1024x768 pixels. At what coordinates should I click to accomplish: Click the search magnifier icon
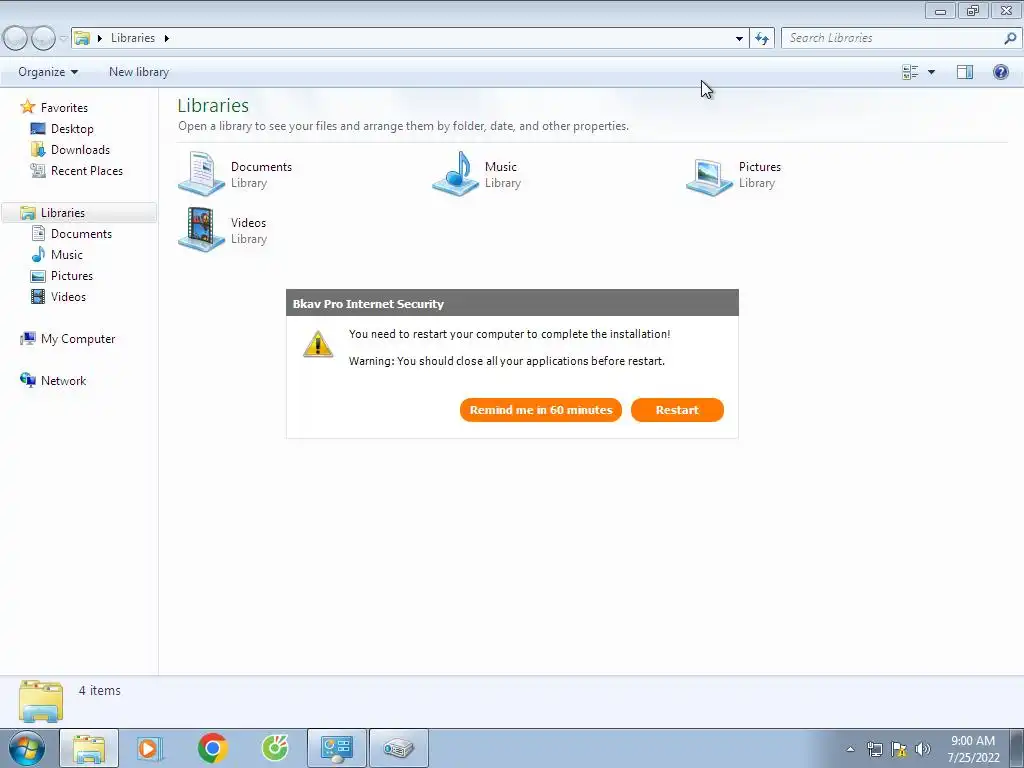pyautogui.click(x=1010, y=38)
